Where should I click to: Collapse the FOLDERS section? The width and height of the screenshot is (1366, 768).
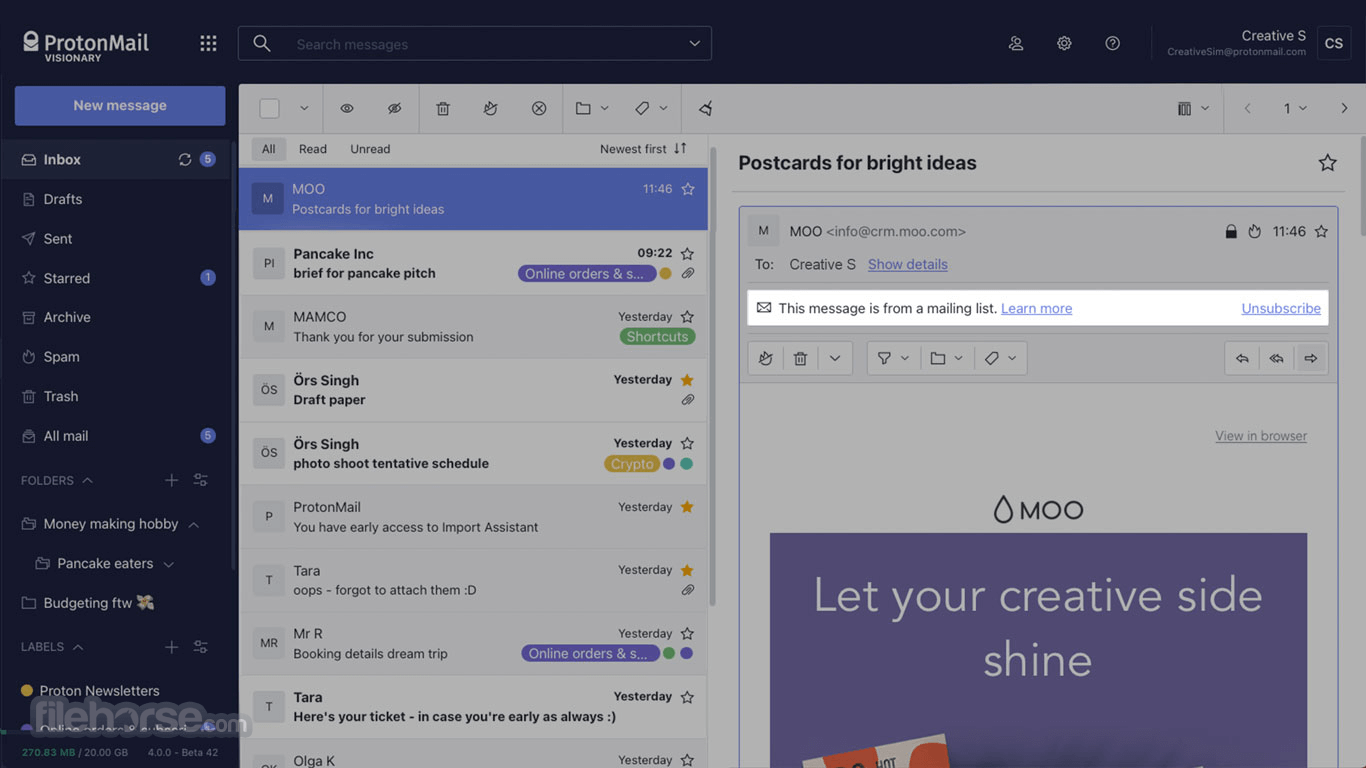coord(87,480)
